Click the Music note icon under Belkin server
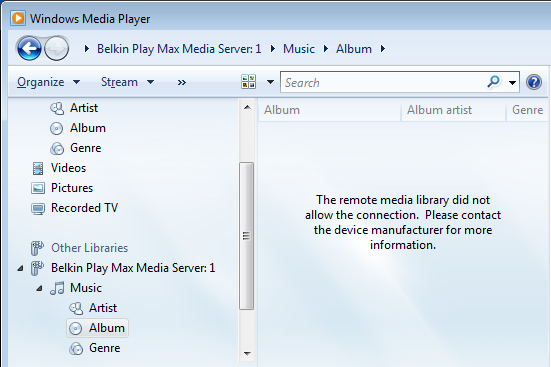Screen dimensions: 551x367 pos(57,288)
